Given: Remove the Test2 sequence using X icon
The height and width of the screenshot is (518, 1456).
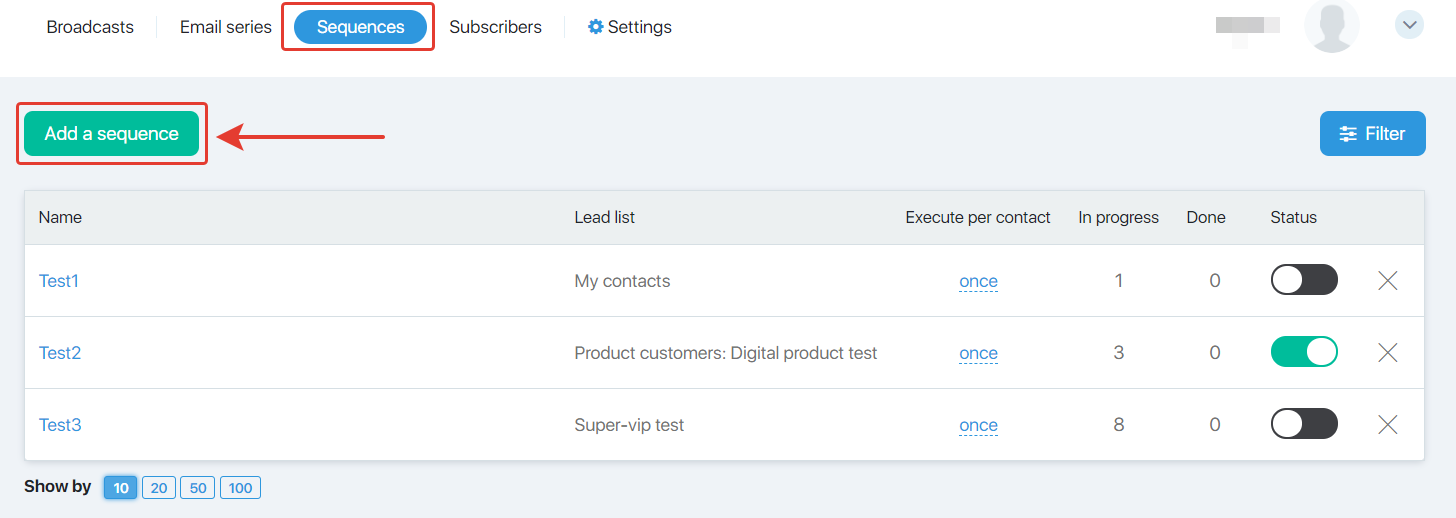Looking at the screenshot, I should point(1387,353).
